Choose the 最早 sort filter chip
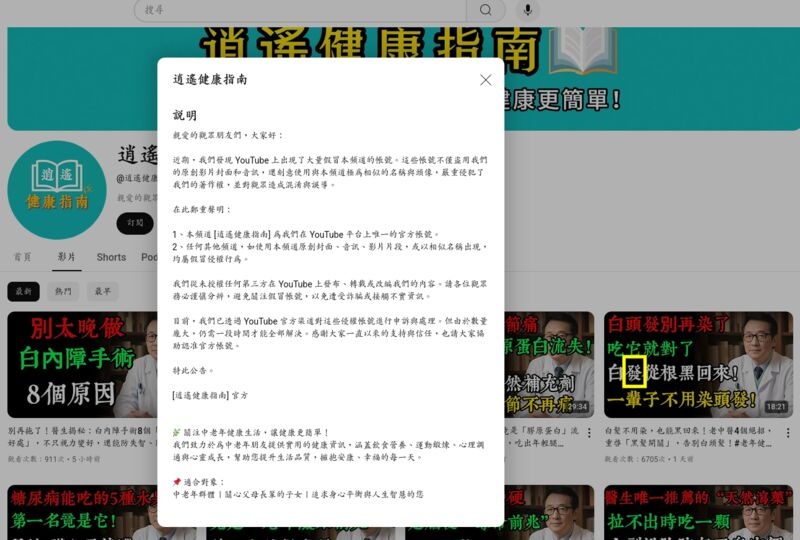The height and width of the screenshot is (540, 800). click(103, 291)
